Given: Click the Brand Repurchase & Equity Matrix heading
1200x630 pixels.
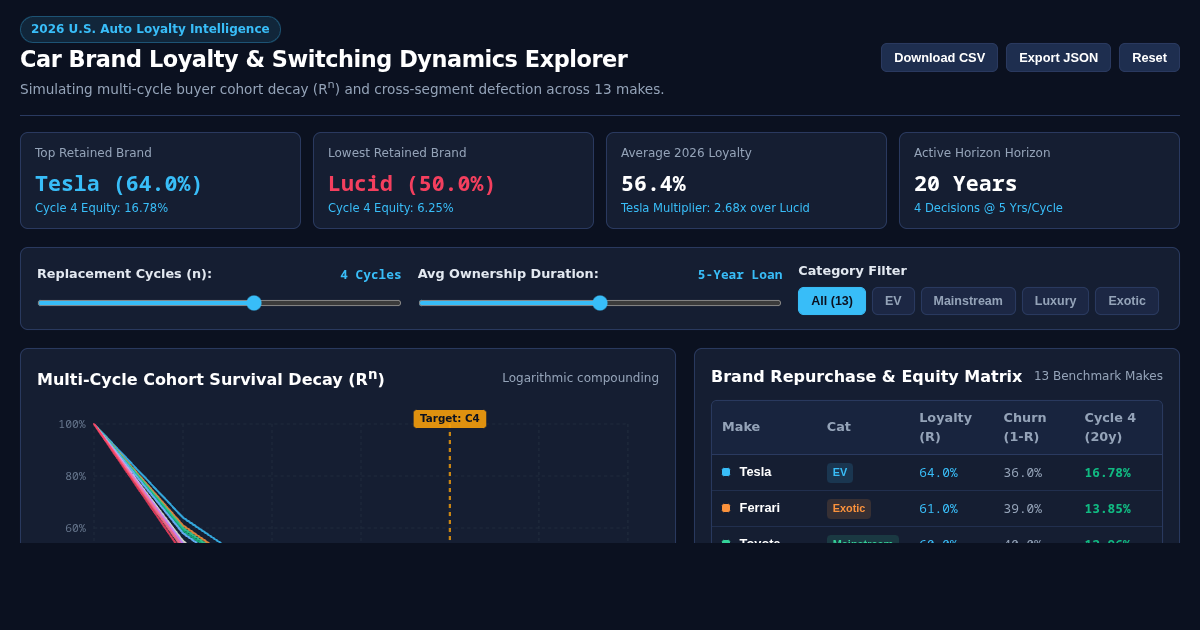Looking at the screenshot, I should pyautogui.click(x=866, y=376).
